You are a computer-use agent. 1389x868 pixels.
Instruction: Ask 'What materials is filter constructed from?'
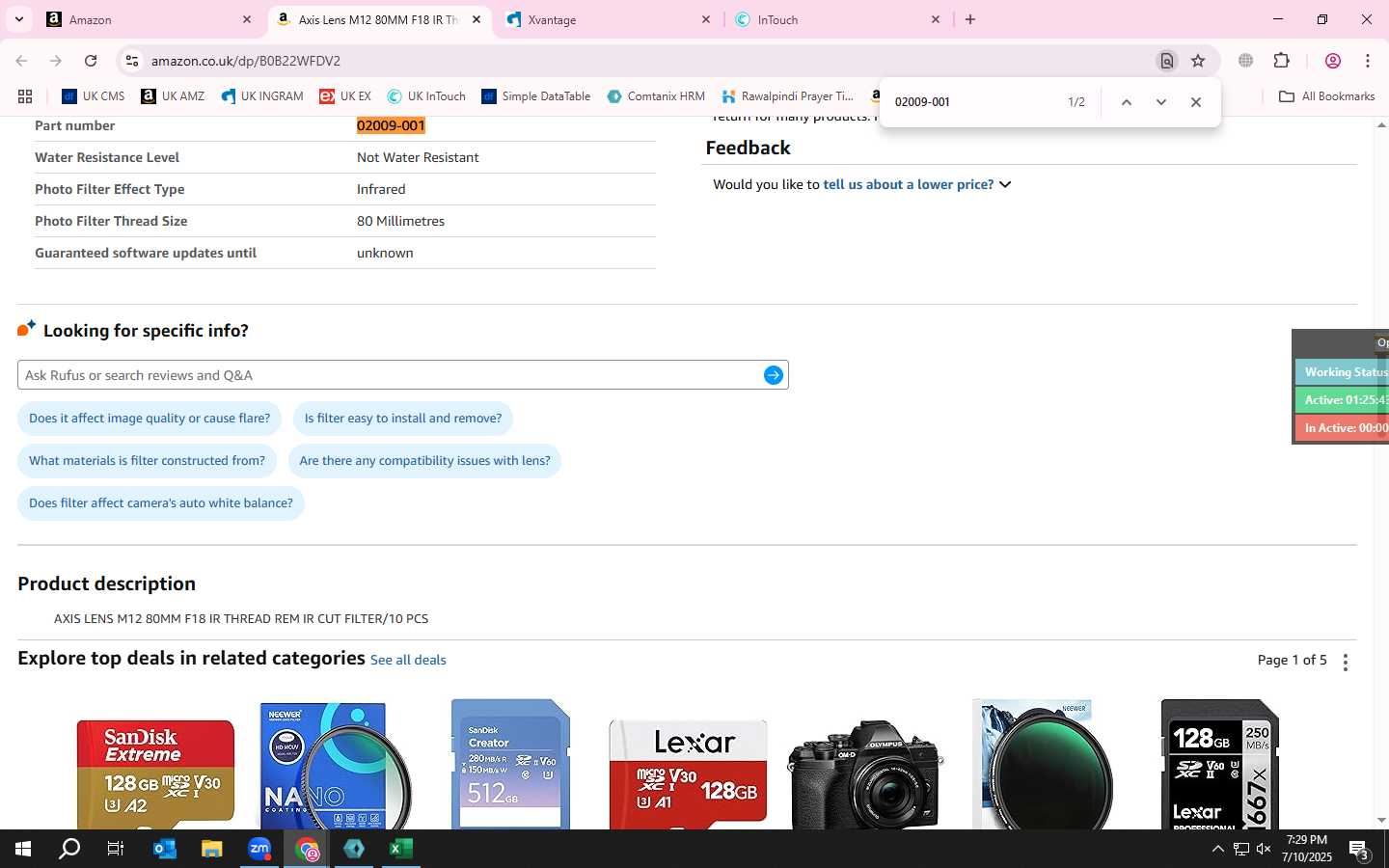click(x=147, y=461)
